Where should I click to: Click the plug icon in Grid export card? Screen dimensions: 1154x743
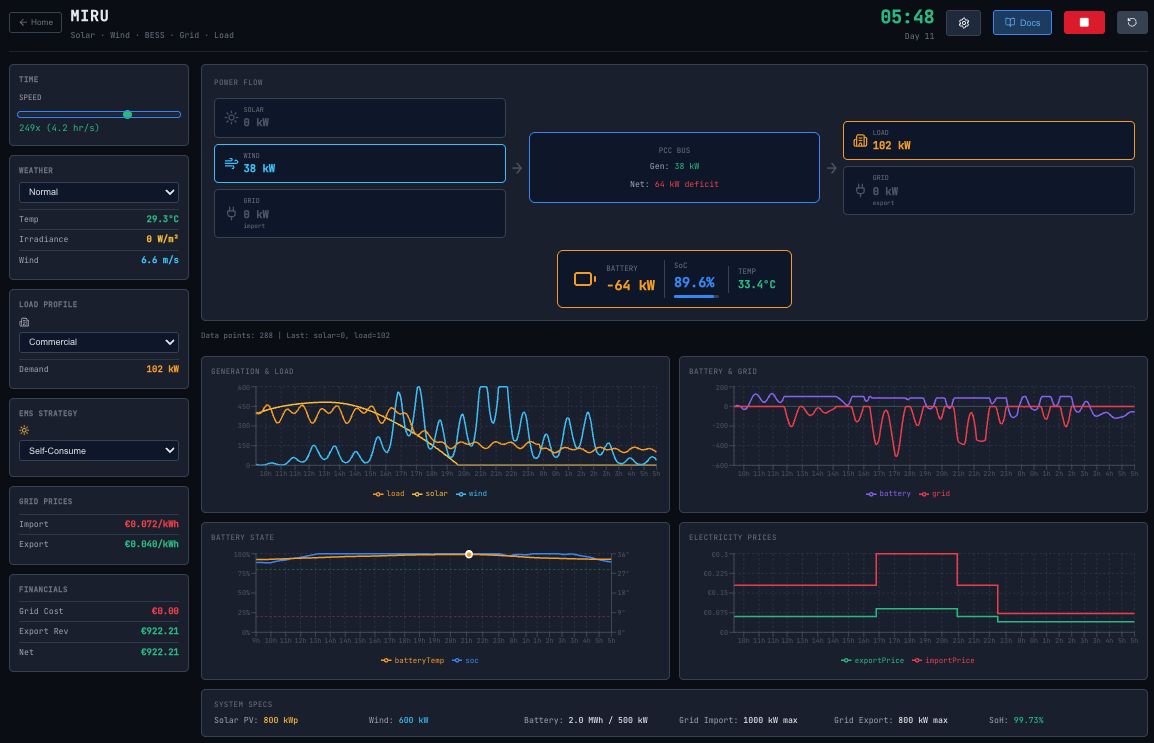860,190
